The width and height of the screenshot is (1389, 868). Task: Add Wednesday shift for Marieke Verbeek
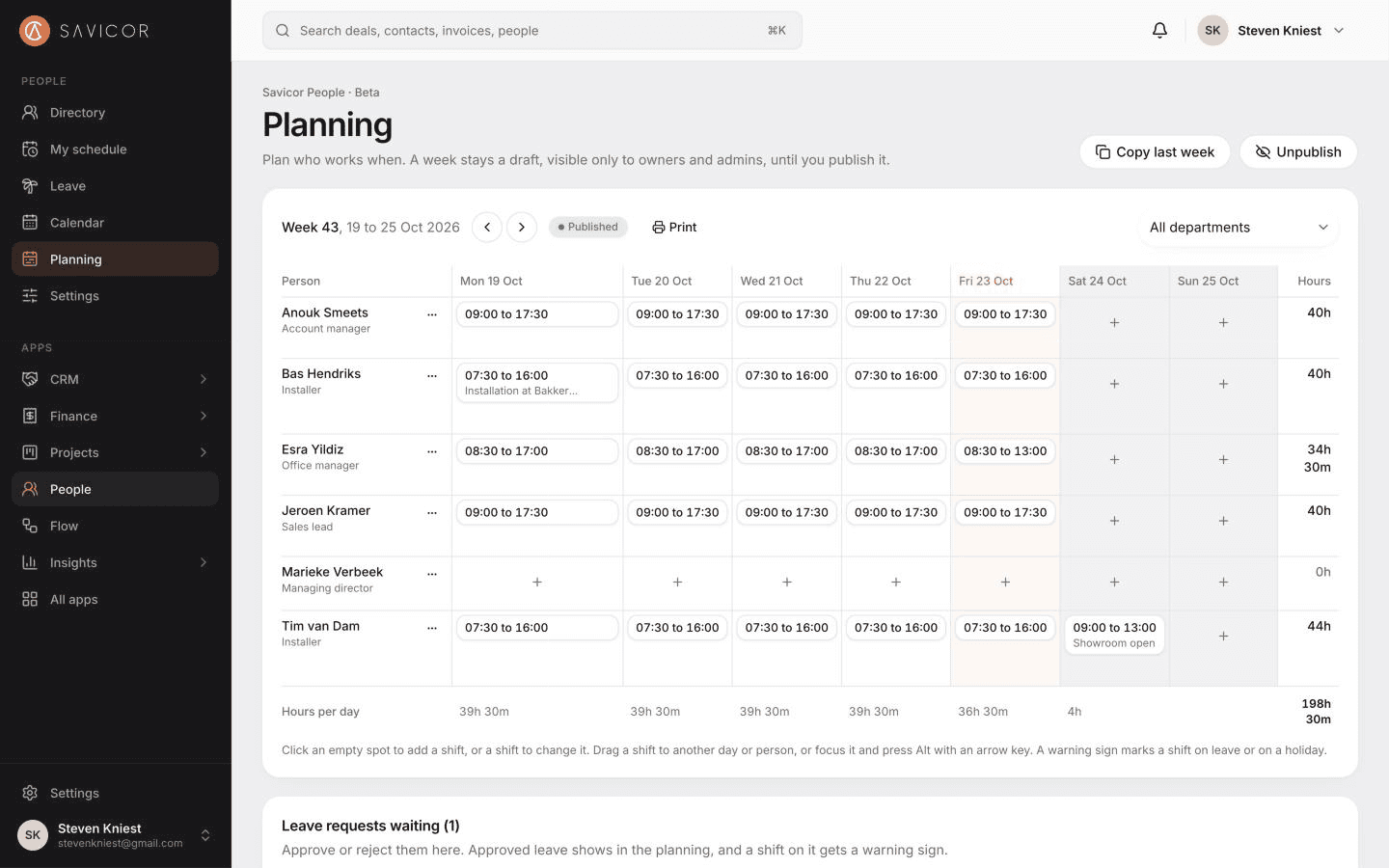[x=787, y=583]
